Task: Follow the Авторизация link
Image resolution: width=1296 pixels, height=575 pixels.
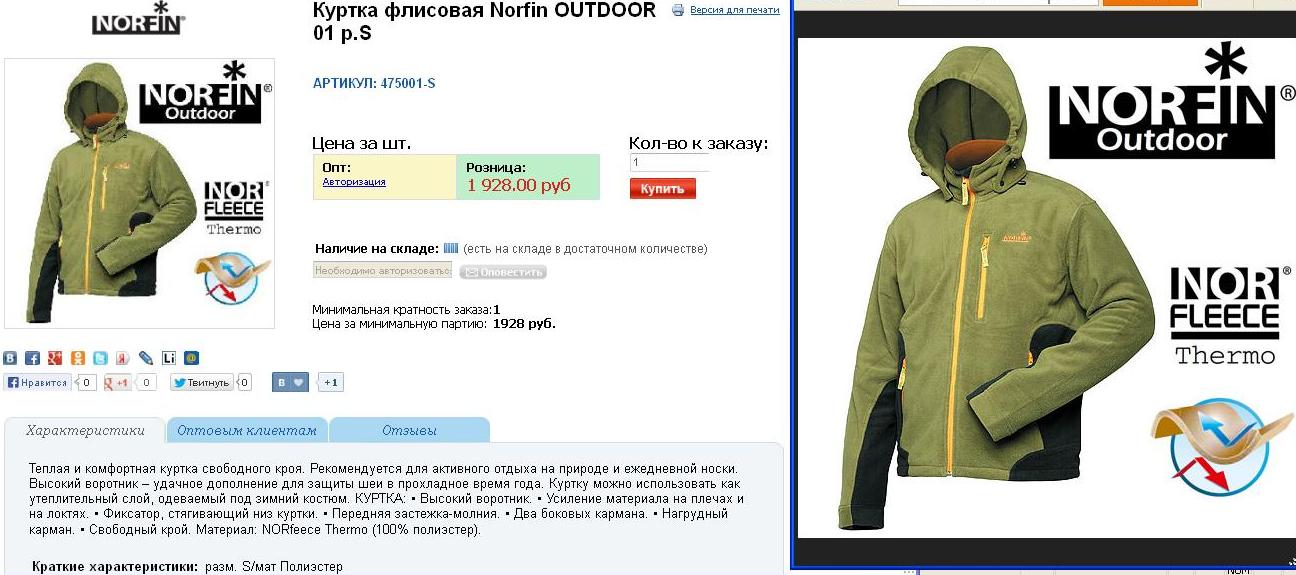Action: (354, 182)
